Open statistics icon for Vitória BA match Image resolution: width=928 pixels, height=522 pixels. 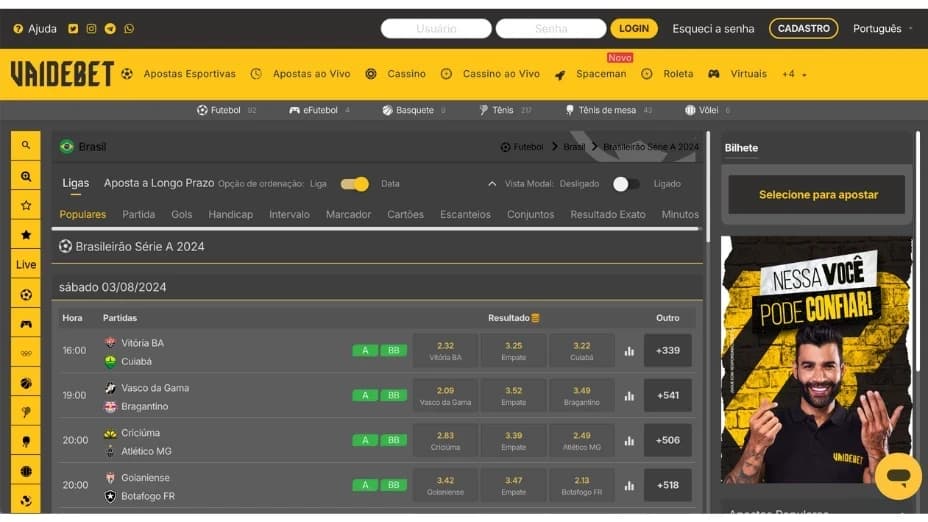point(629,351)
